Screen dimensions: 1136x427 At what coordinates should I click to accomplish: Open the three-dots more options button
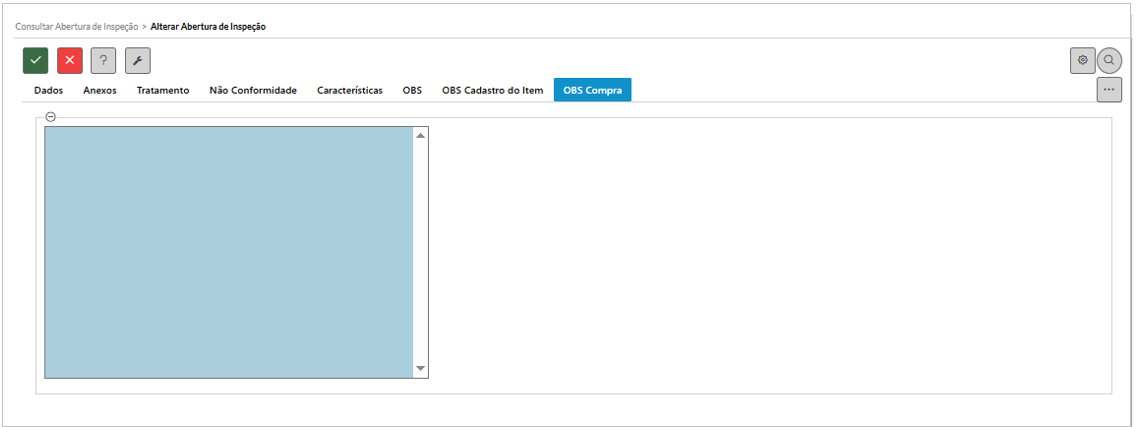[1108, 90]
